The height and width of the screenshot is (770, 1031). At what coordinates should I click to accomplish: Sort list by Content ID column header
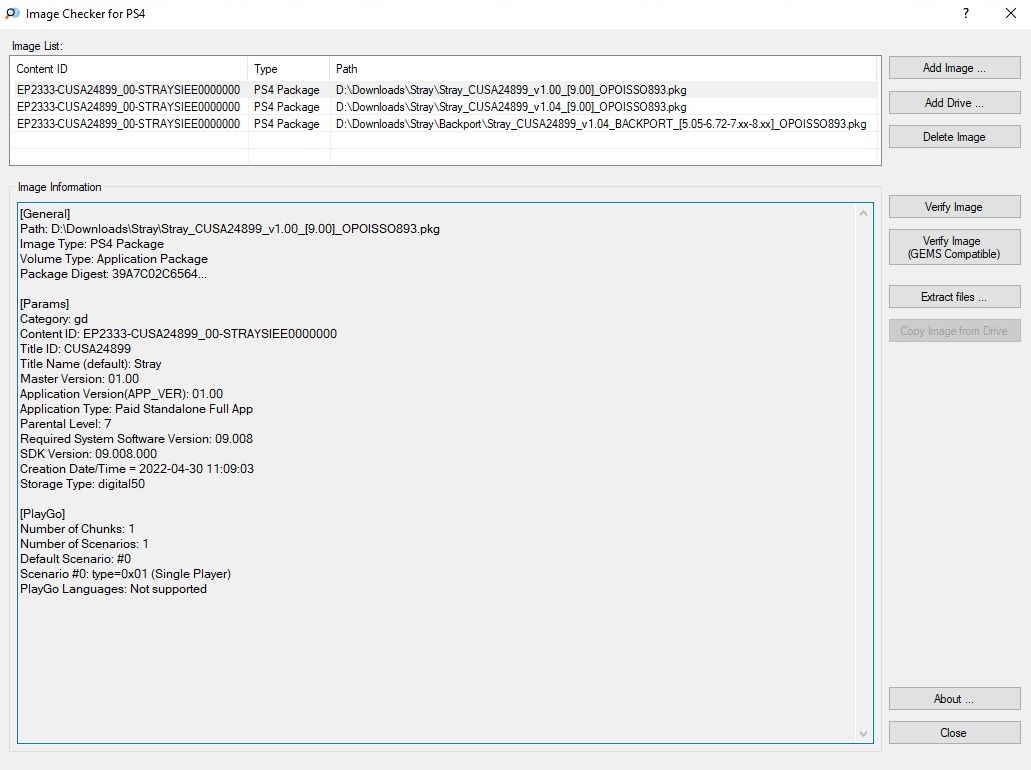tap(129, 68)
